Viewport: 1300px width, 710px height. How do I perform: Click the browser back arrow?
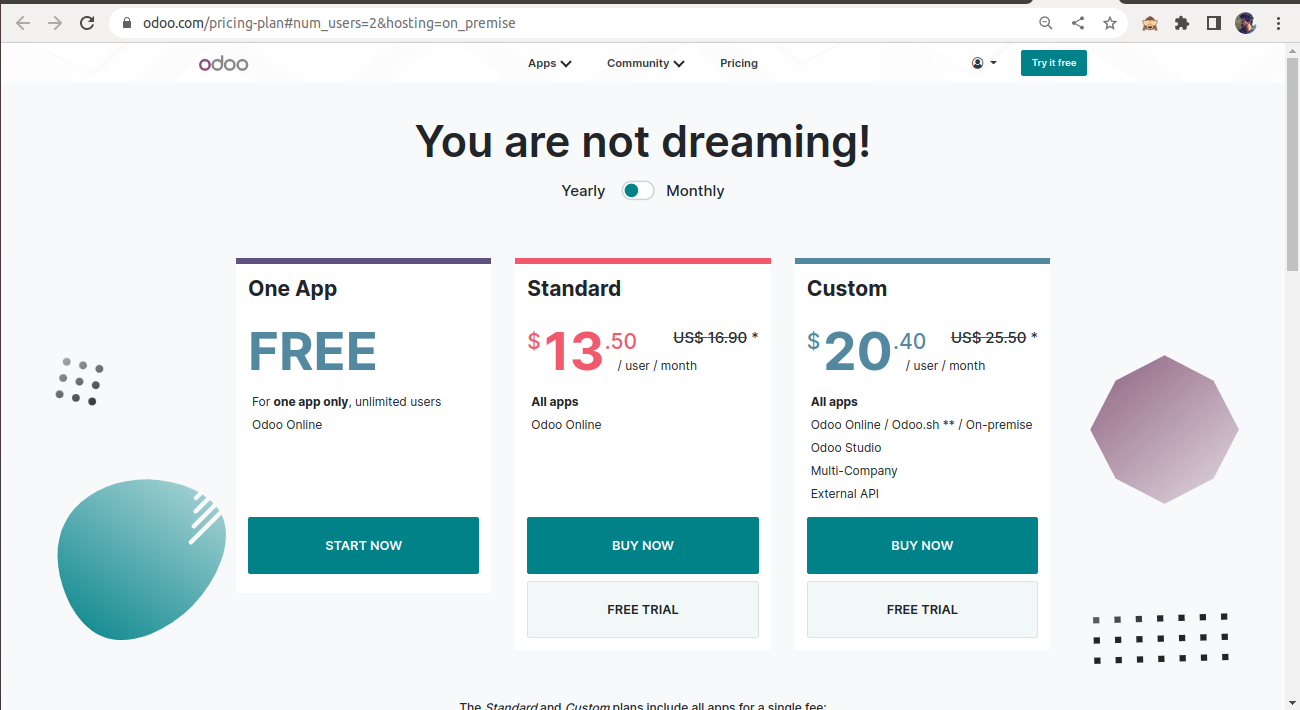(23, 23)
